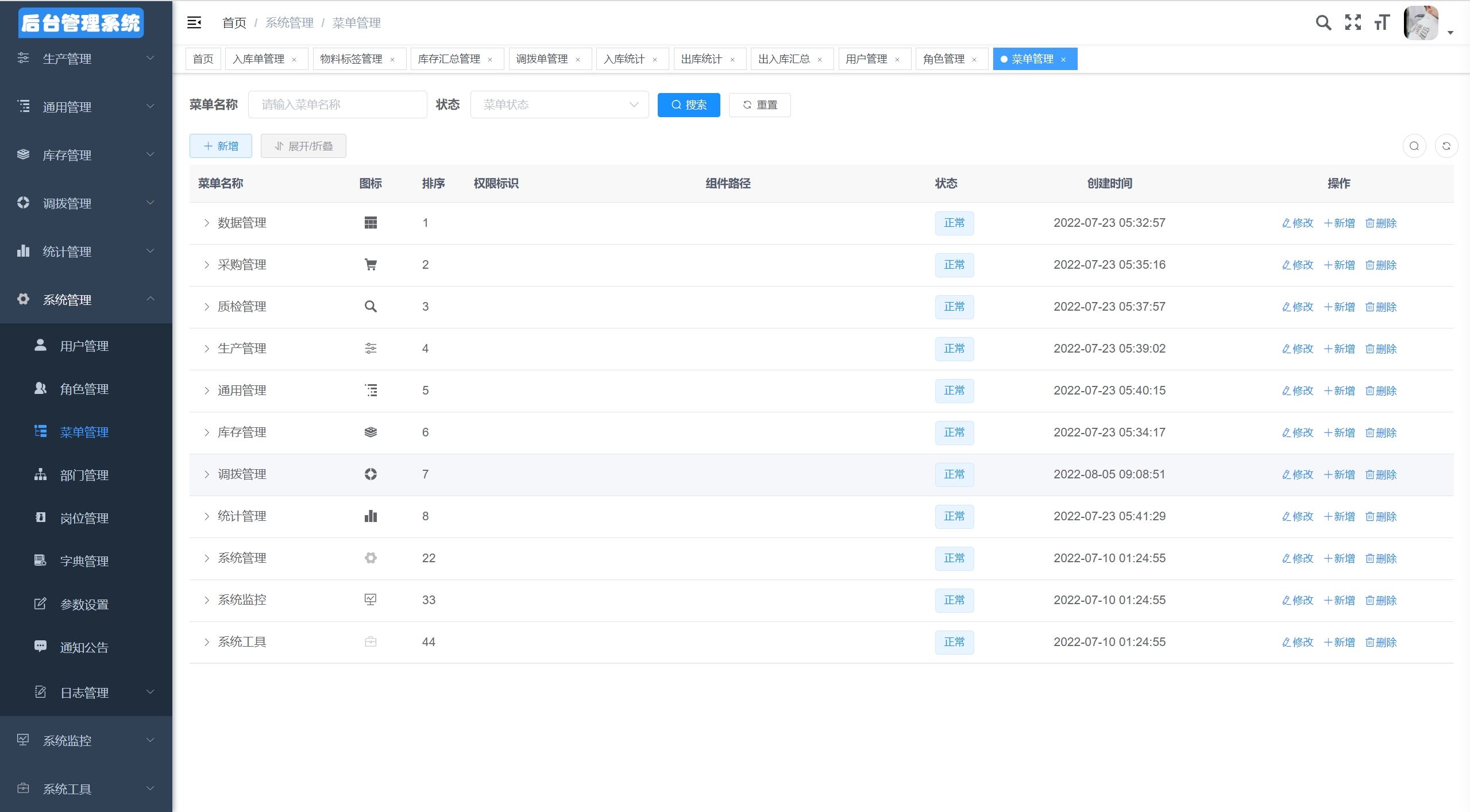Close the 入库单管理 tab
This screenshot has width=1470, height=812.
tap(294, 60)
